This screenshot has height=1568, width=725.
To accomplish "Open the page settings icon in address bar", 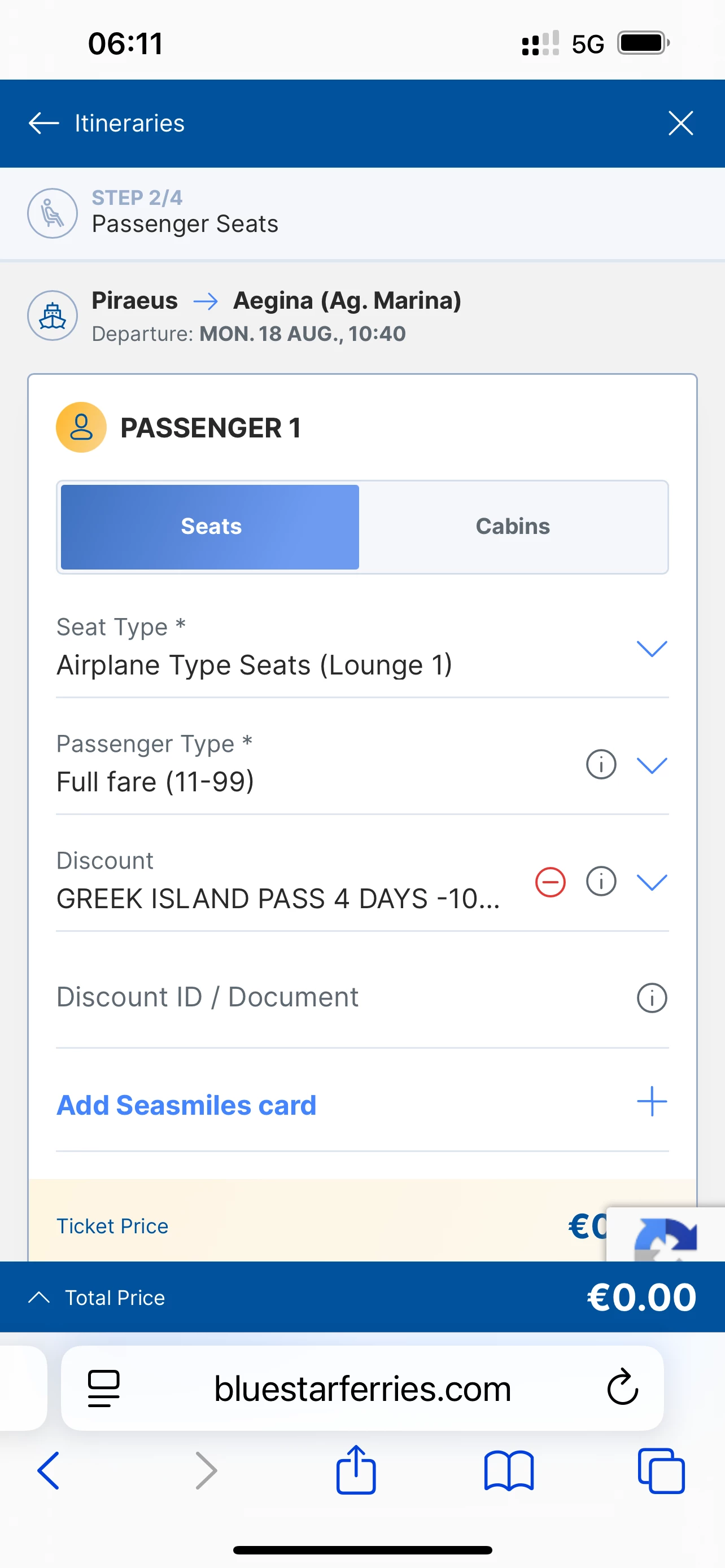I will point(103,1388).
